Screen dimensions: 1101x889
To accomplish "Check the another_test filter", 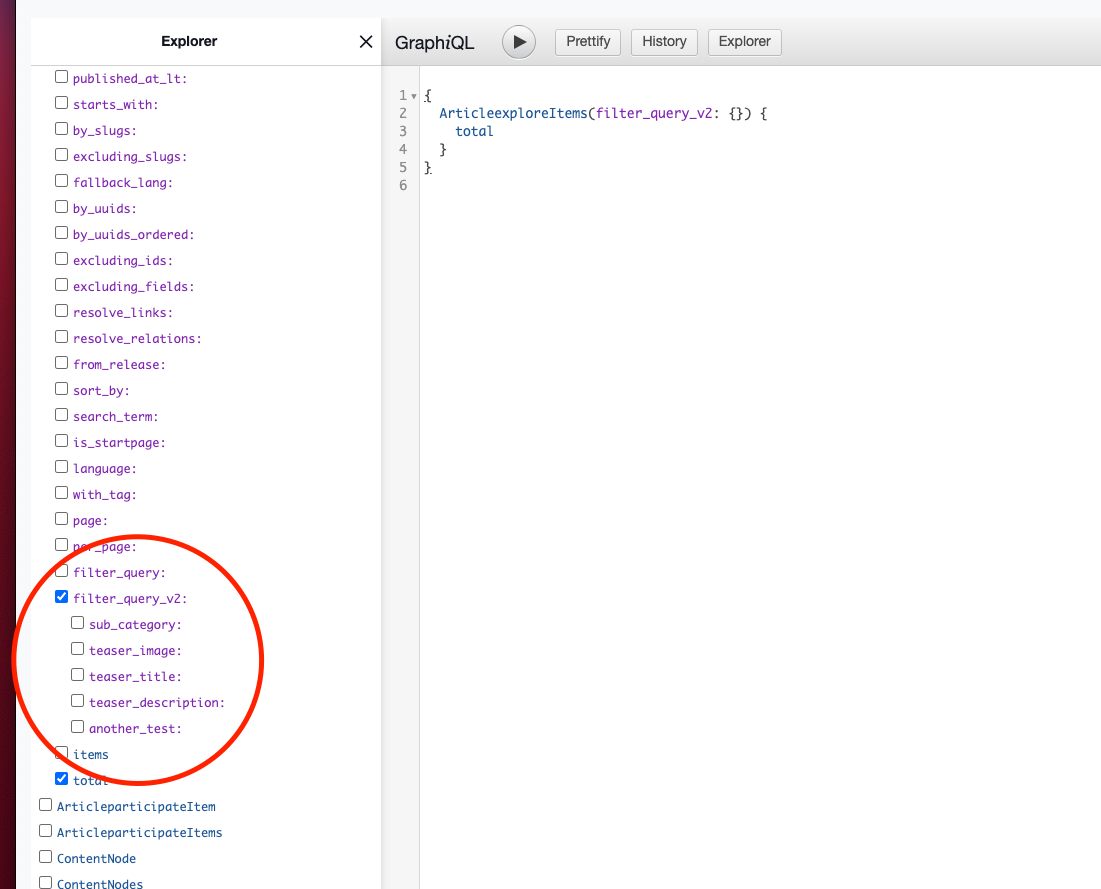I will [x=77, y=726].
